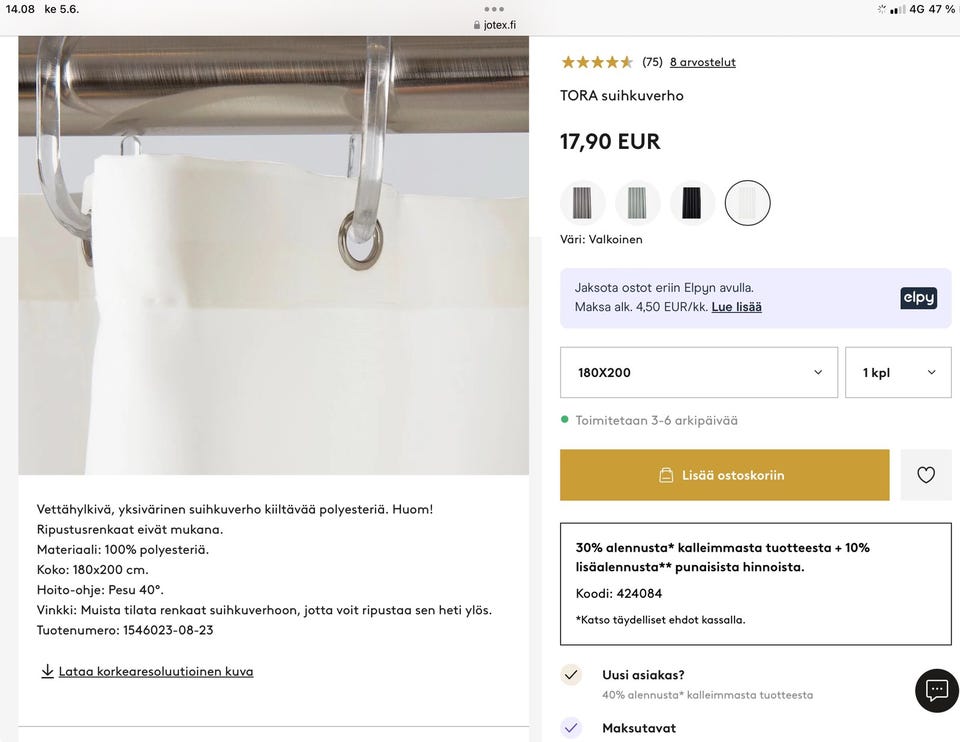
Task: Click the Uusi asiakas checkmark icon
Action: tap(571, 675)
